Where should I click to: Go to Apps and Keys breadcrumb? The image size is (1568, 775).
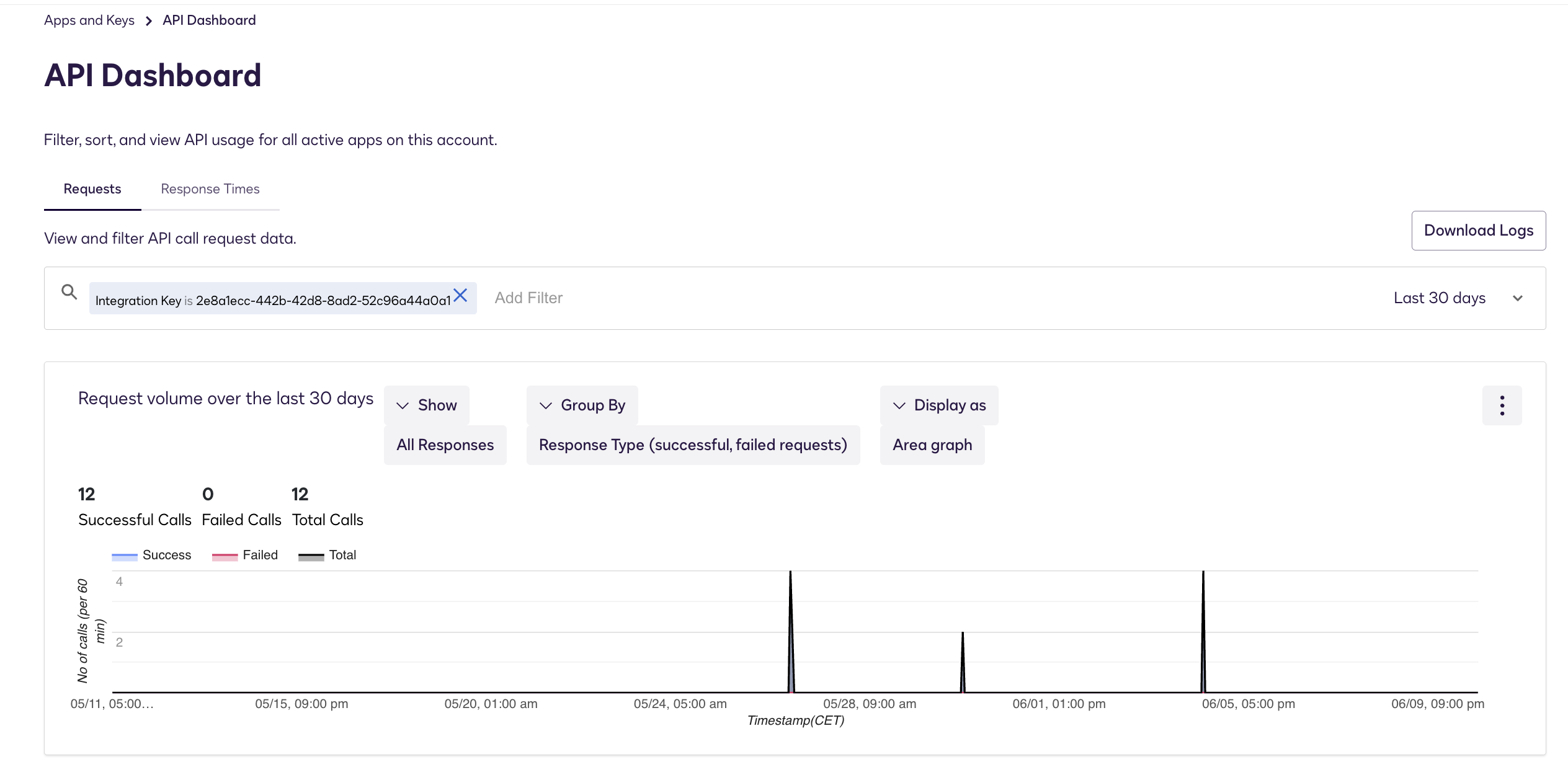89,20
